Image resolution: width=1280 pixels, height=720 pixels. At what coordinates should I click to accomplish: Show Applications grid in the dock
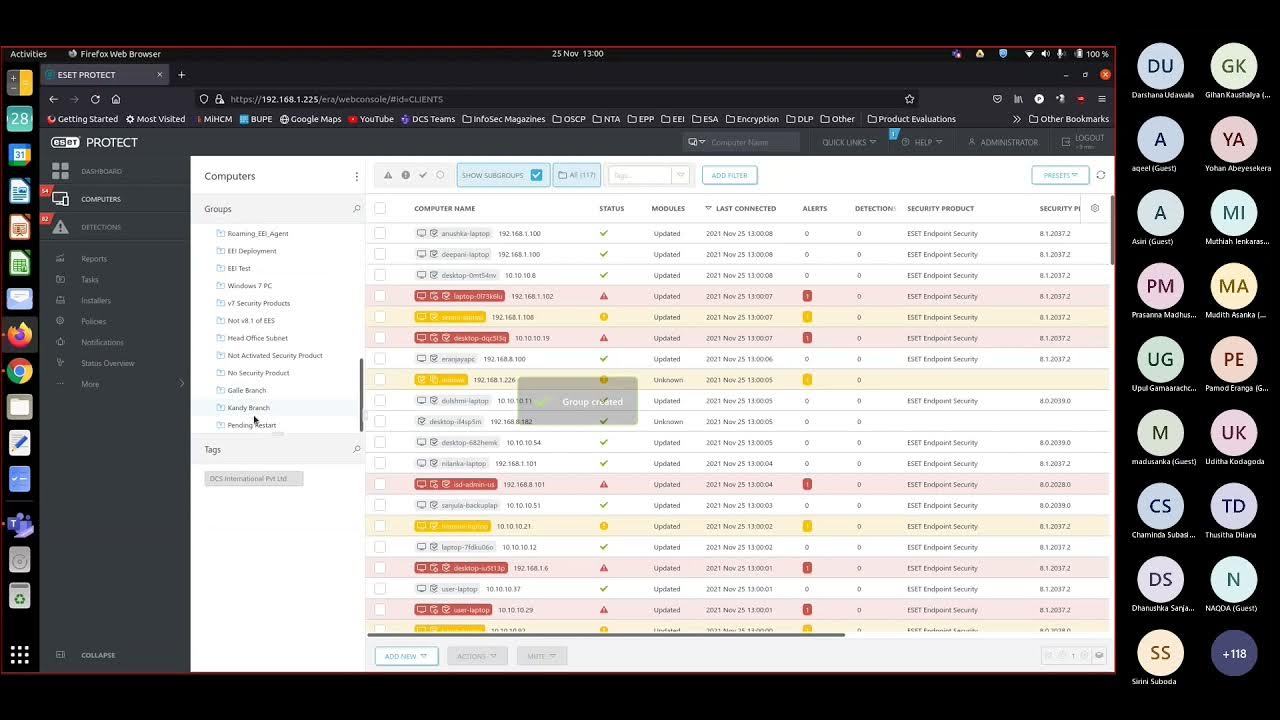(19, 655)
